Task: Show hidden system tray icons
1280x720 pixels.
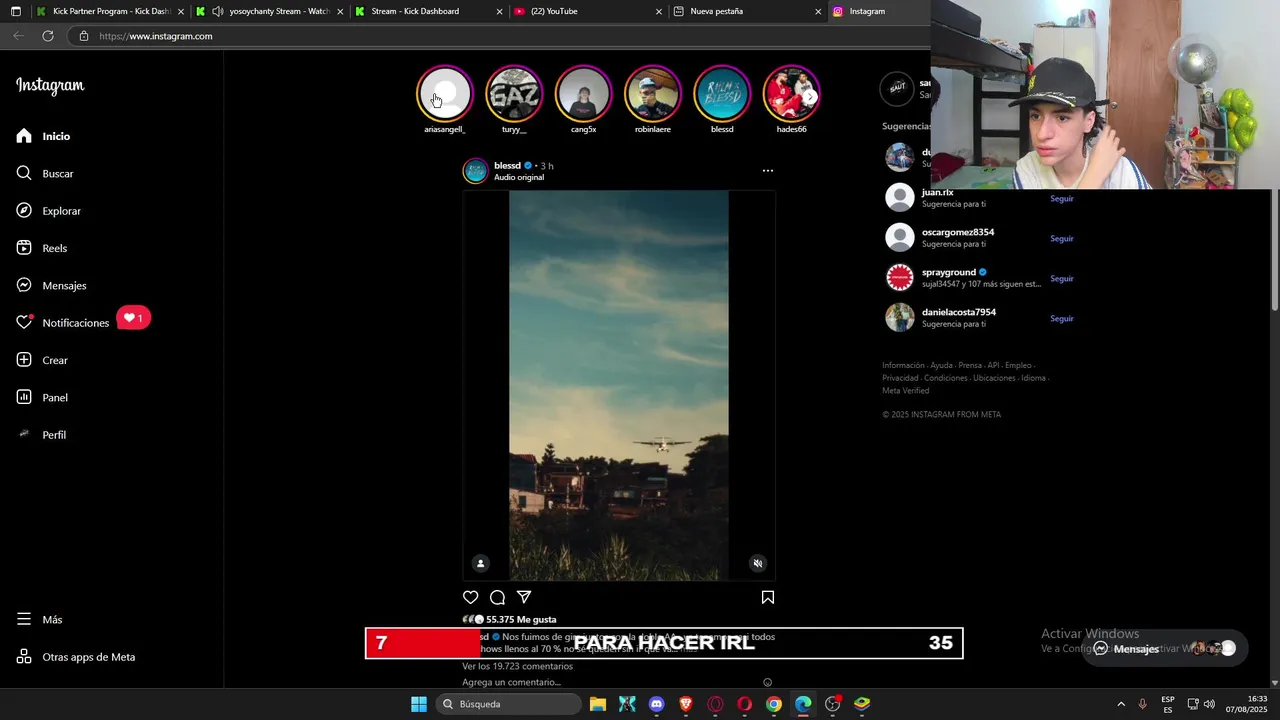Action: (x=1121, y=704)
